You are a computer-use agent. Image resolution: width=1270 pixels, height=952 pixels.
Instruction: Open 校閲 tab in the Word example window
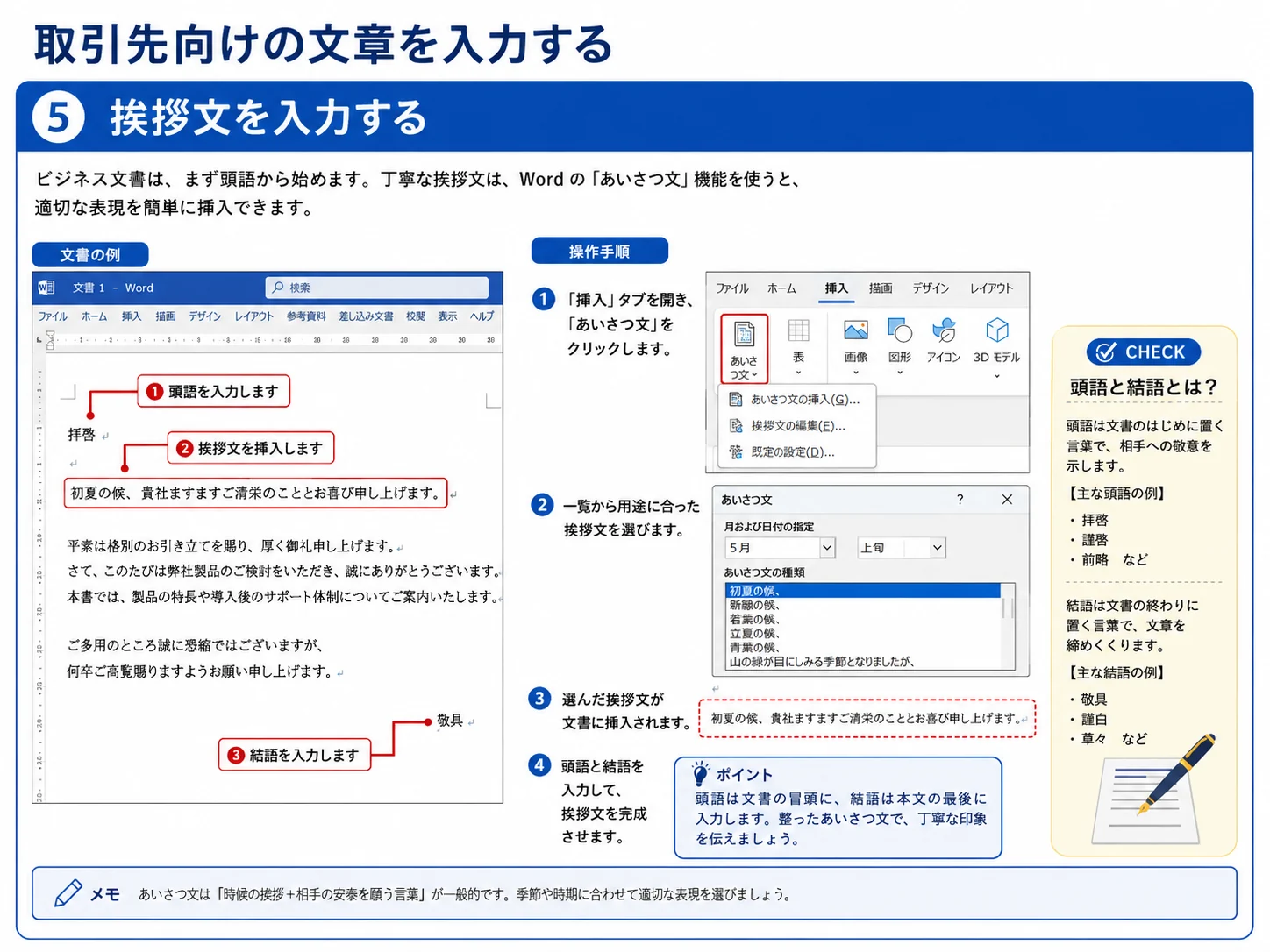416,316
